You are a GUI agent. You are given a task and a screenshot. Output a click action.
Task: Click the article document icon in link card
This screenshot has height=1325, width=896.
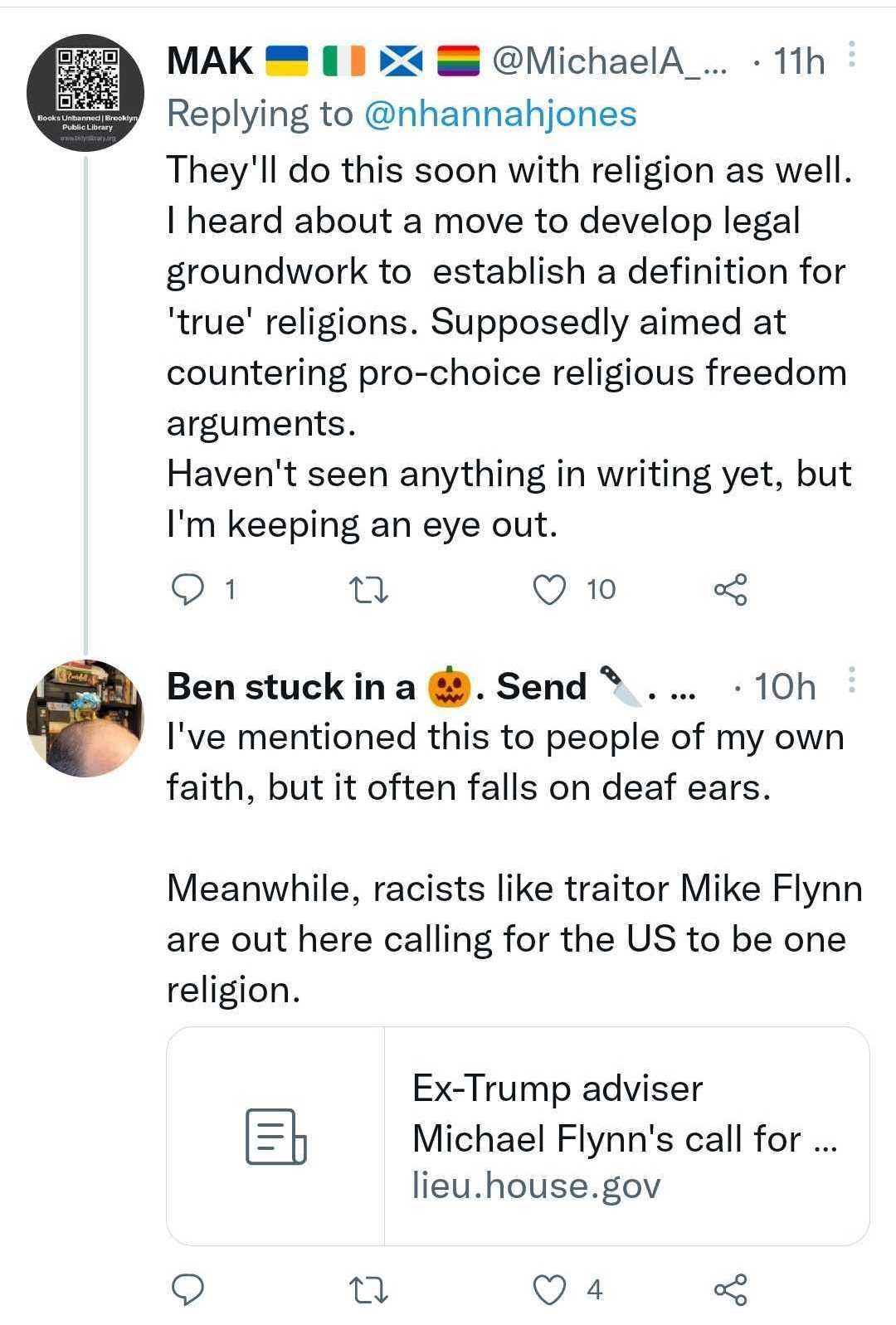pyautogui.click(x=275, y=1136)
